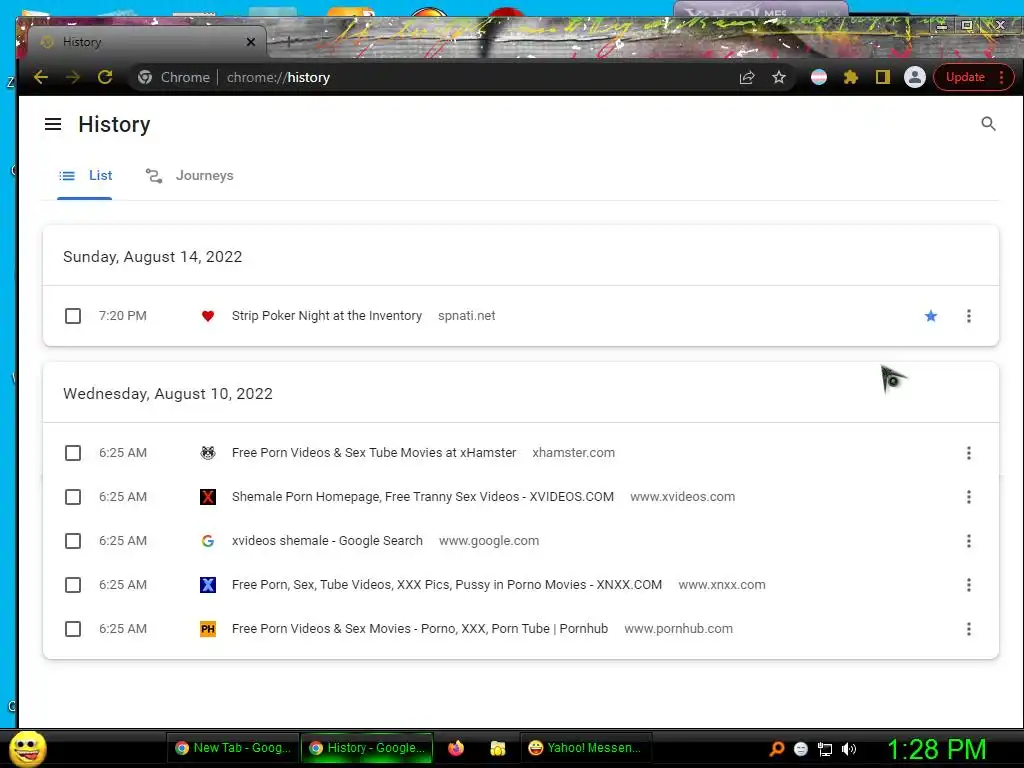The height and width of the screenshot is (768, 1024).
Task: Click the flag extension icon in toolbar
Action: tap(819, 78)
